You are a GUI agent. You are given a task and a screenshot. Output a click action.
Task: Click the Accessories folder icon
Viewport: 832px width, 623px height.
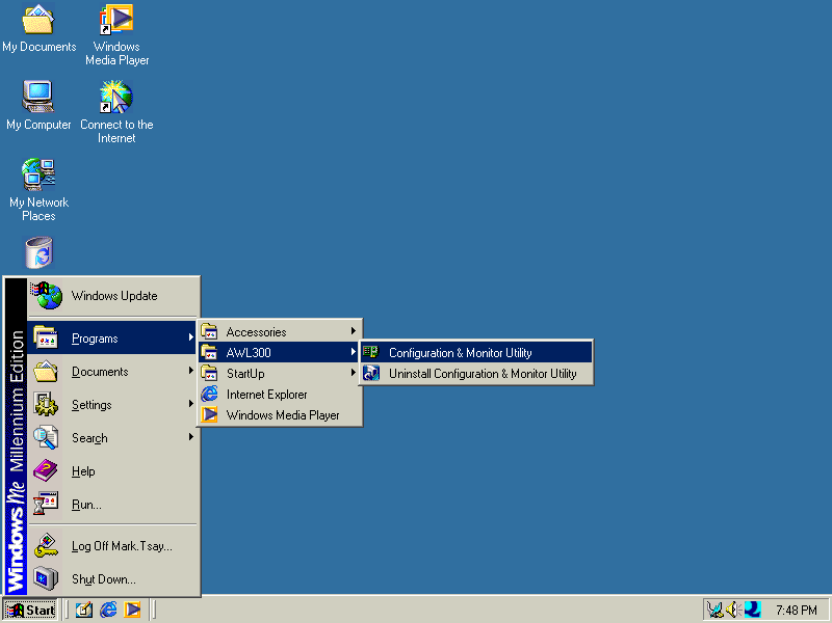(x=210, y=332)
